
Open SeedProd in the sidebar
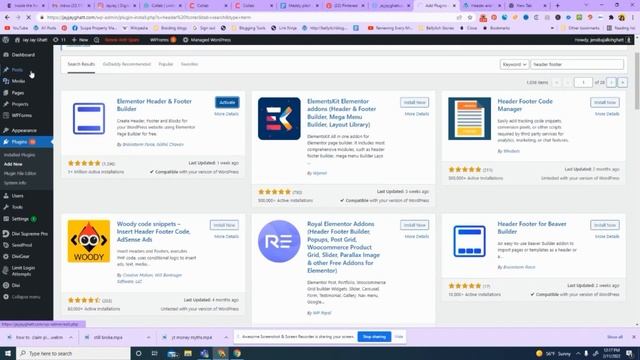22,245
